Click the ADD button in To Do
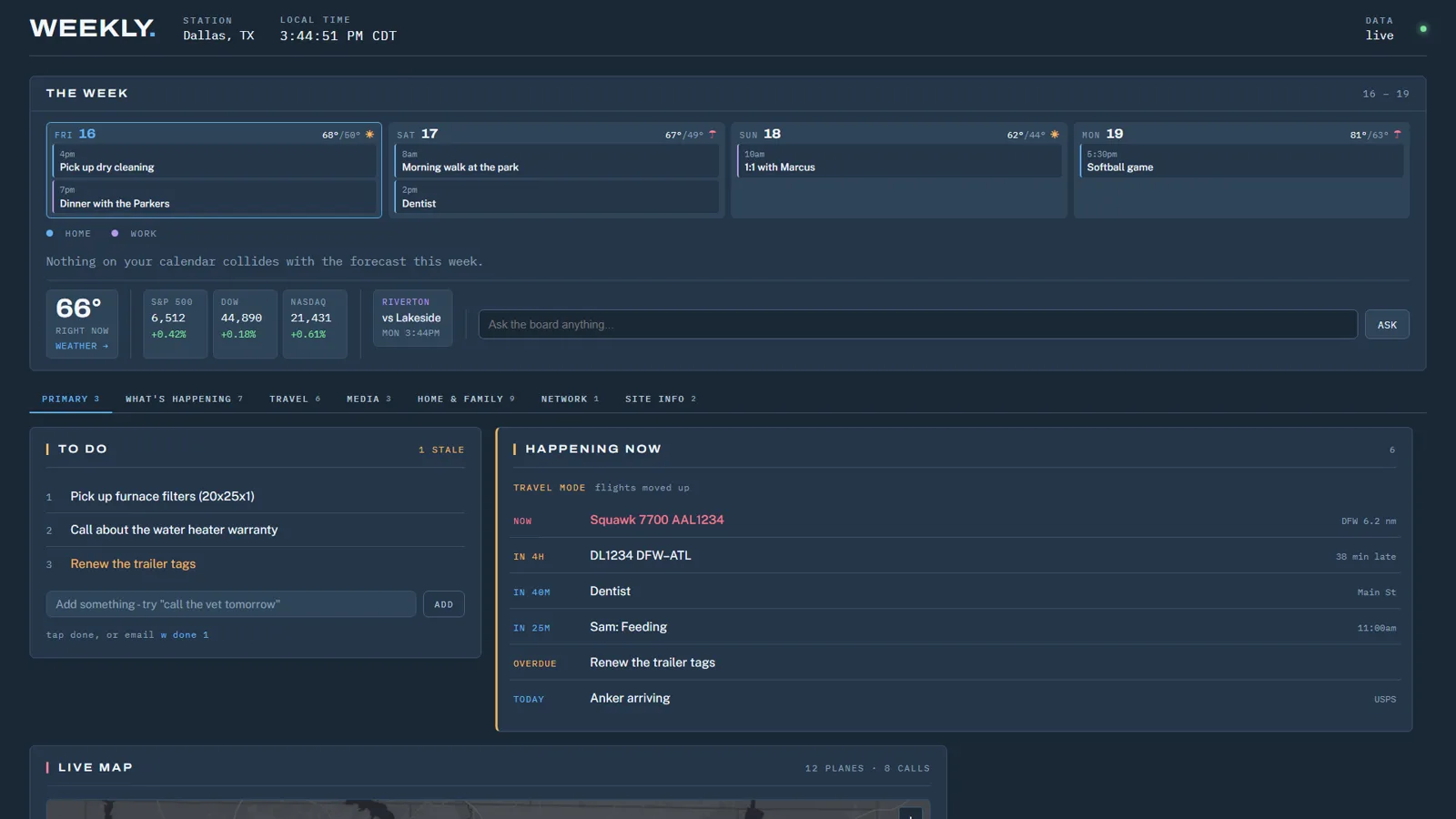This screenshot has height=819, width=1456. pos(444,604)
